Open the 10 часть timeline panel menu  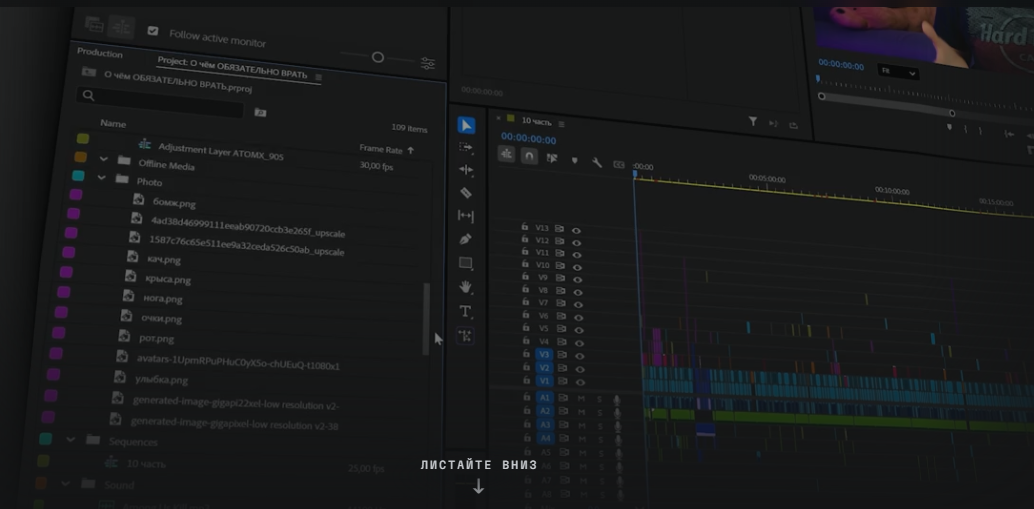(x=562, y=123)
